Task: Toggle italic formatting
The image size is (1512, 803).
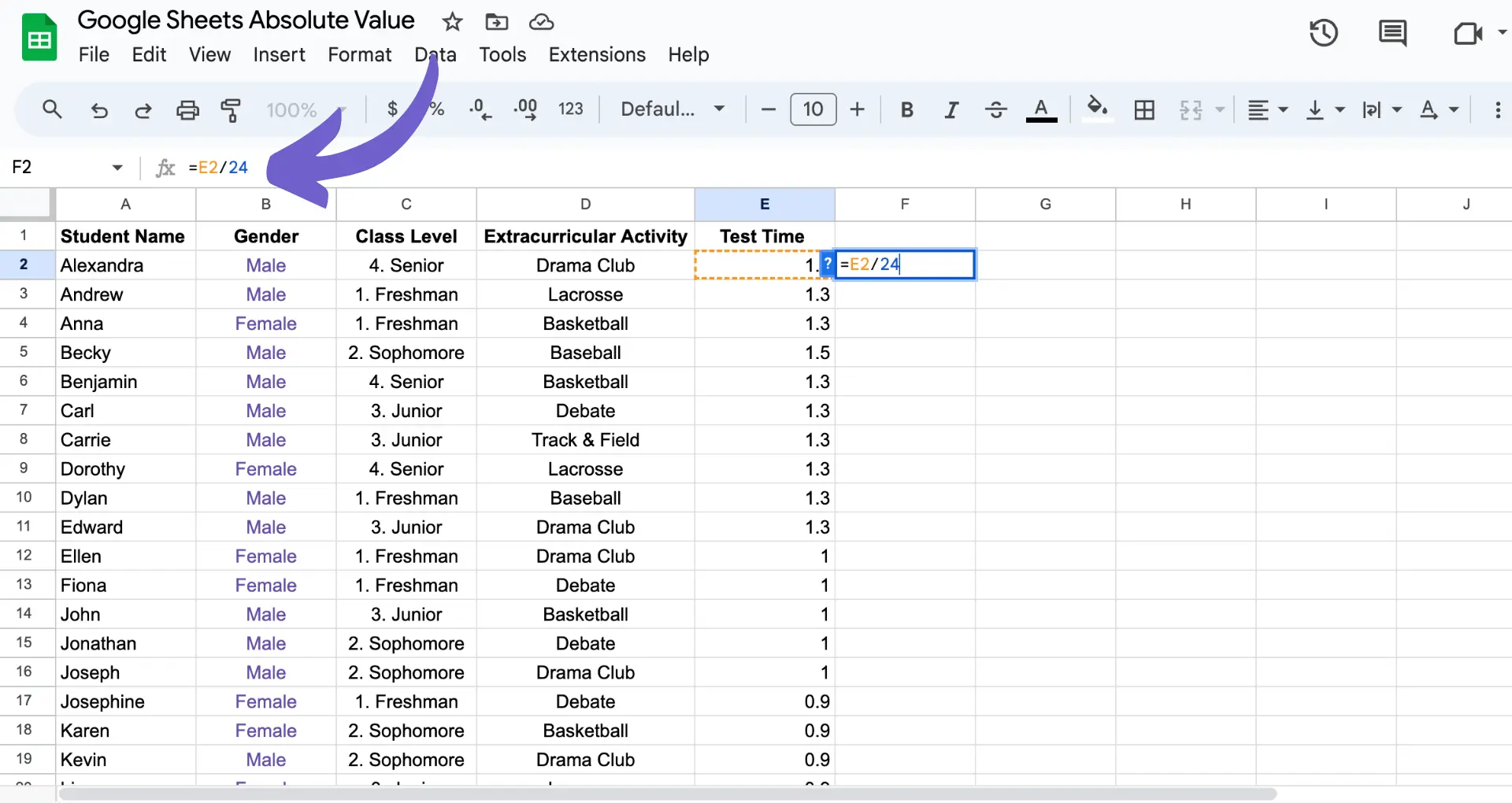Action: (x=951, y=109)
